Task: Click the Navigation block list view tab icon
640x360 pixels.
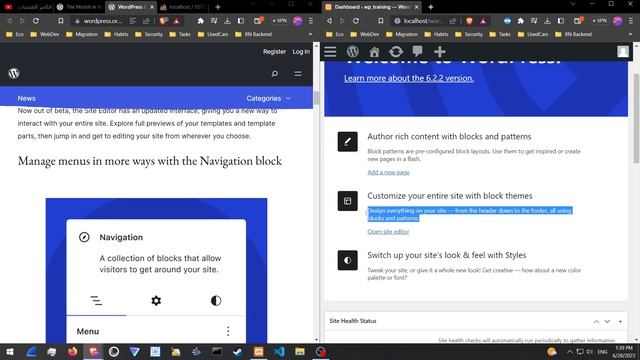Action: [96, 301]
